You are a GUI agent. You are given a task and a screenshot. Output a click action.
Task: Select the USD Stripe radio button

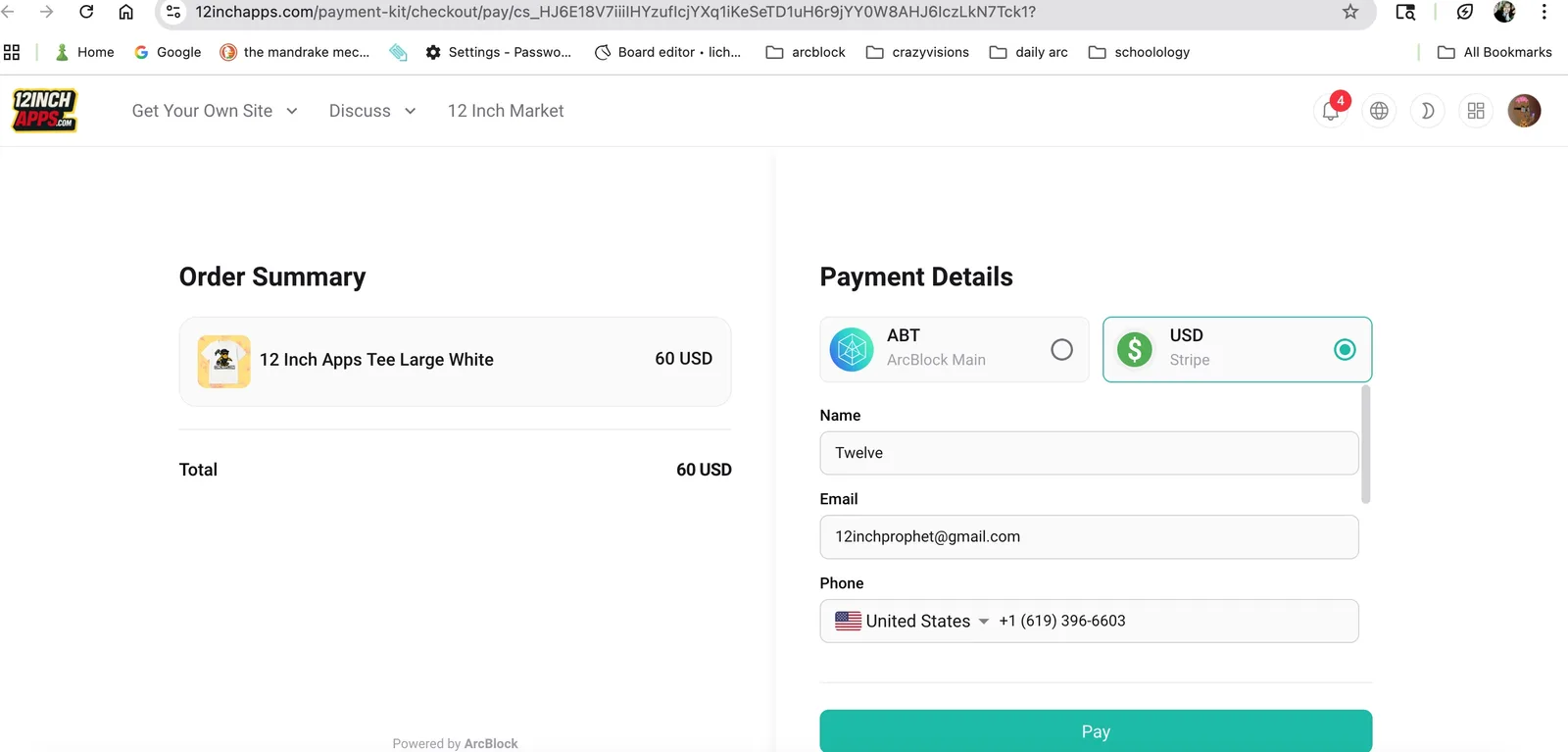(x=1345, y=349)
